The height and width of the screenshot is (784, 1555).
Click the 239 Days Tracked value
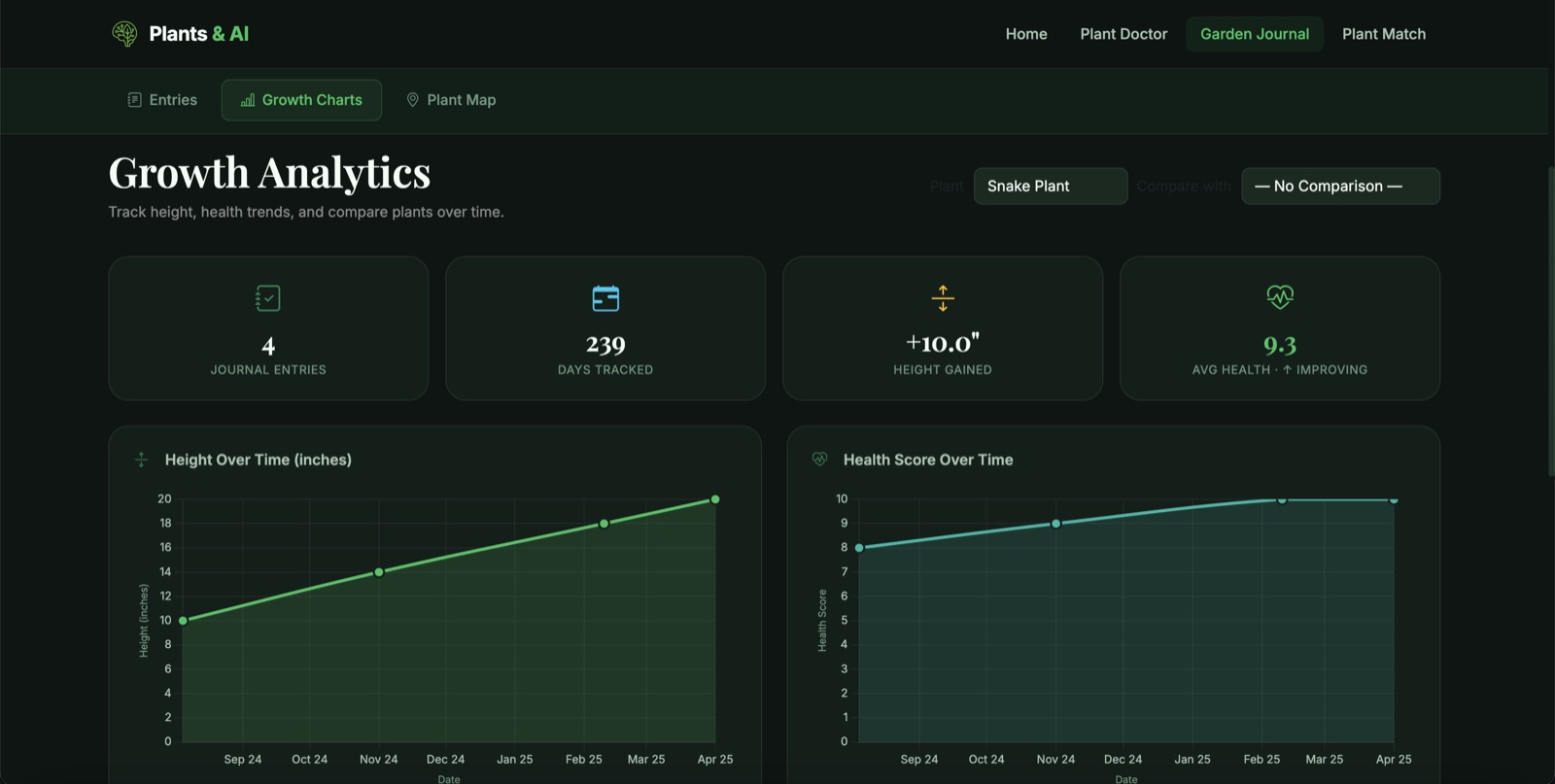click(x=605, y=345)
